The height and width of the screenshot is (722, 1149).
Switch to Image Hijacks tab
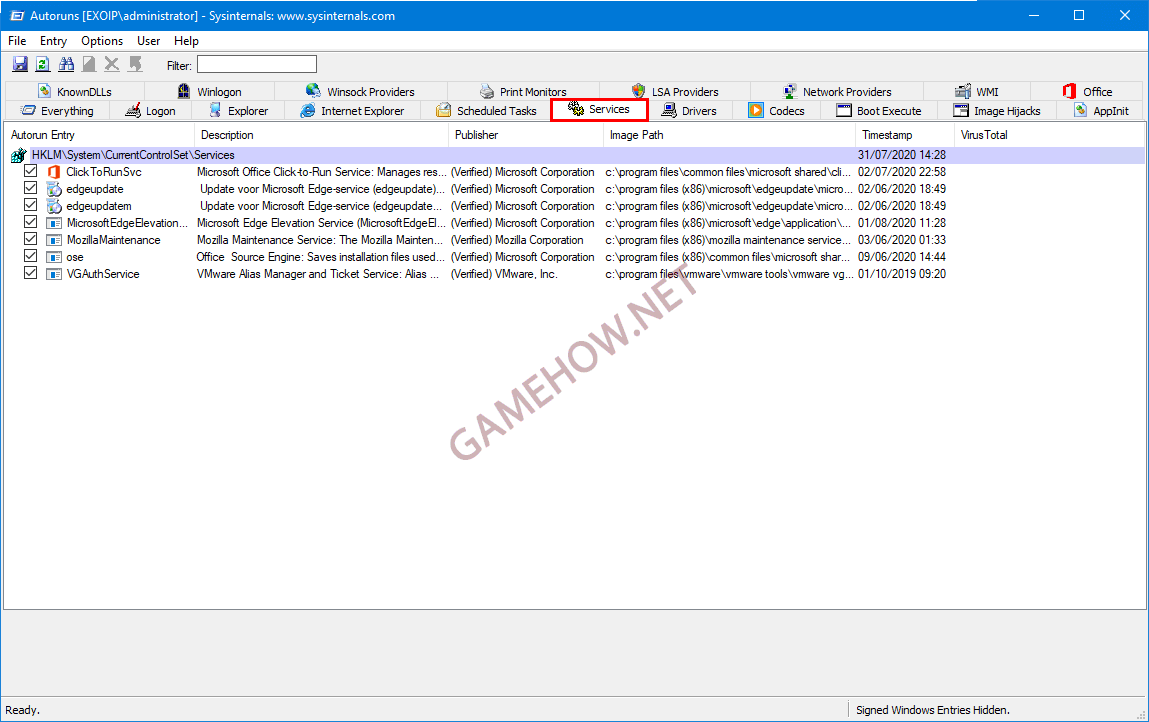tap(997, 111)
